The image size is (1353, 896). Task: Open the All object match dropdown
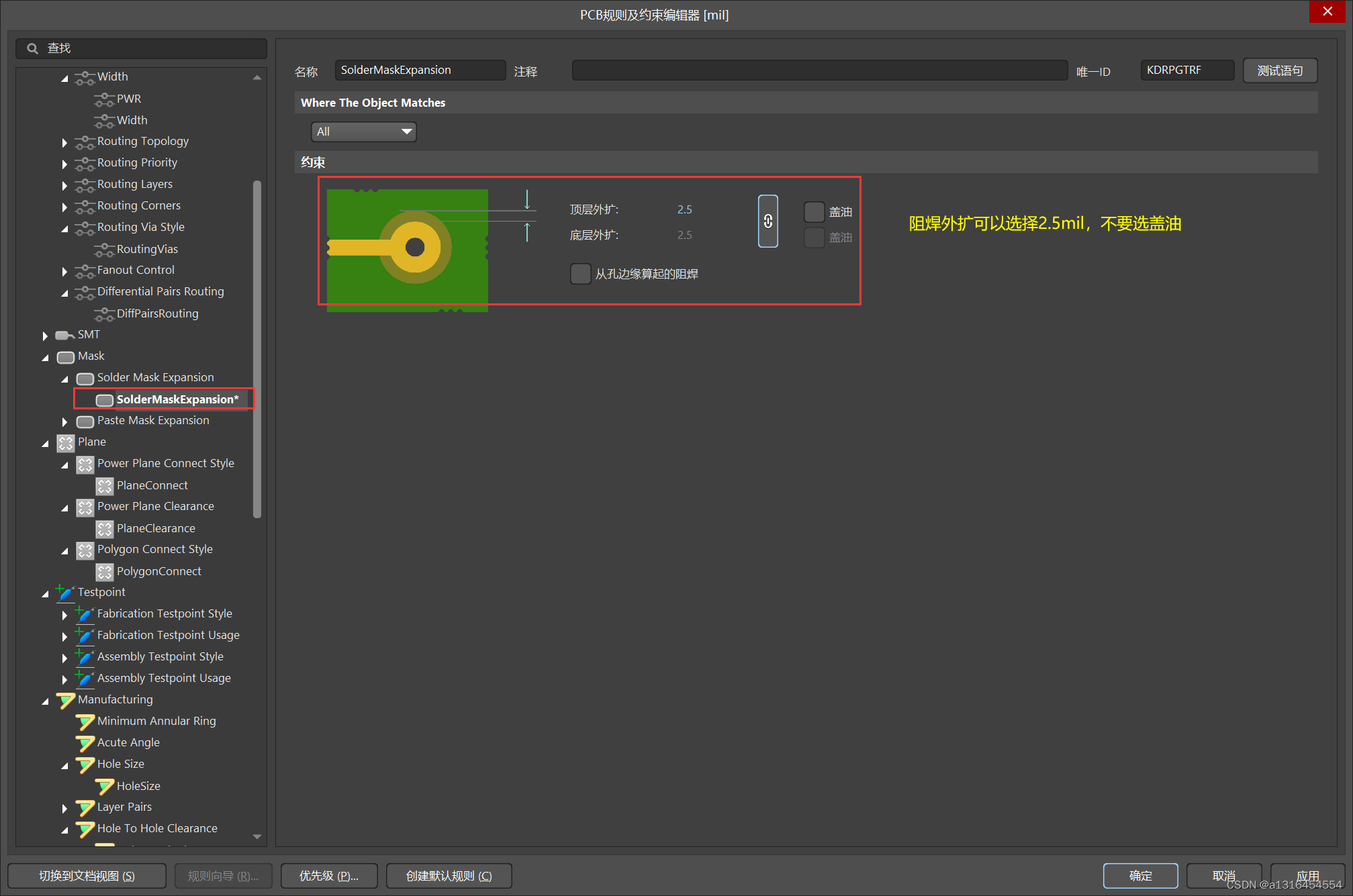coord(363,132)
